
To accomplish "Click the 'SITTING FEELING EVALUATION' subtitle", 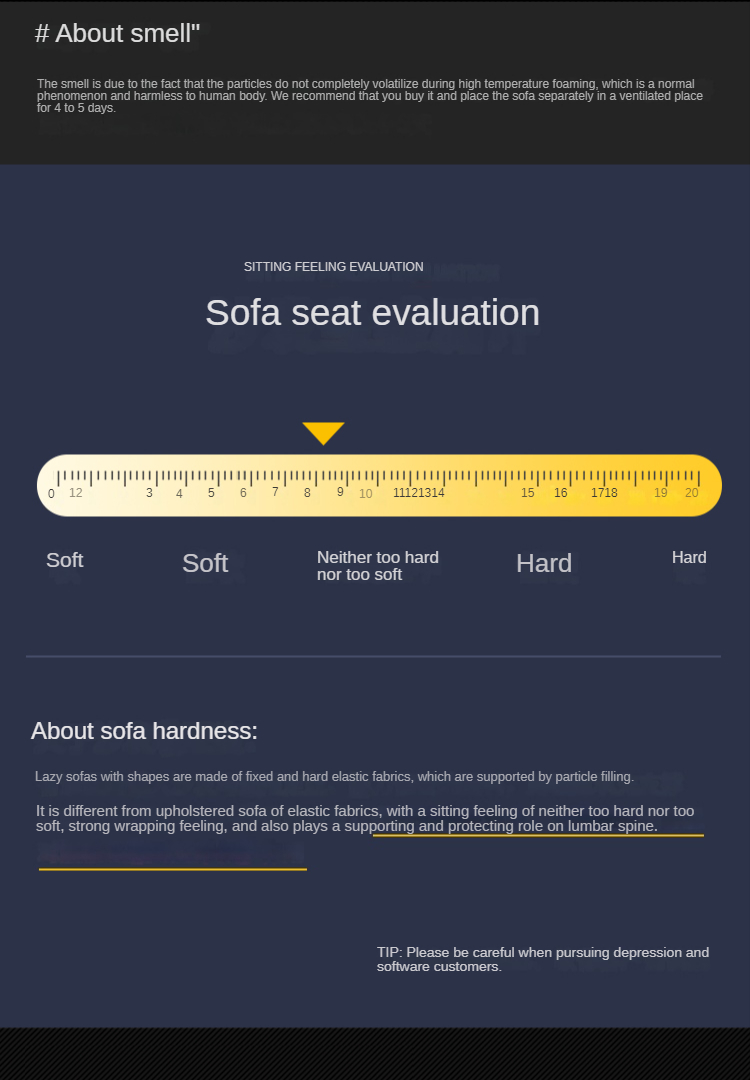I will click(333, 267).
